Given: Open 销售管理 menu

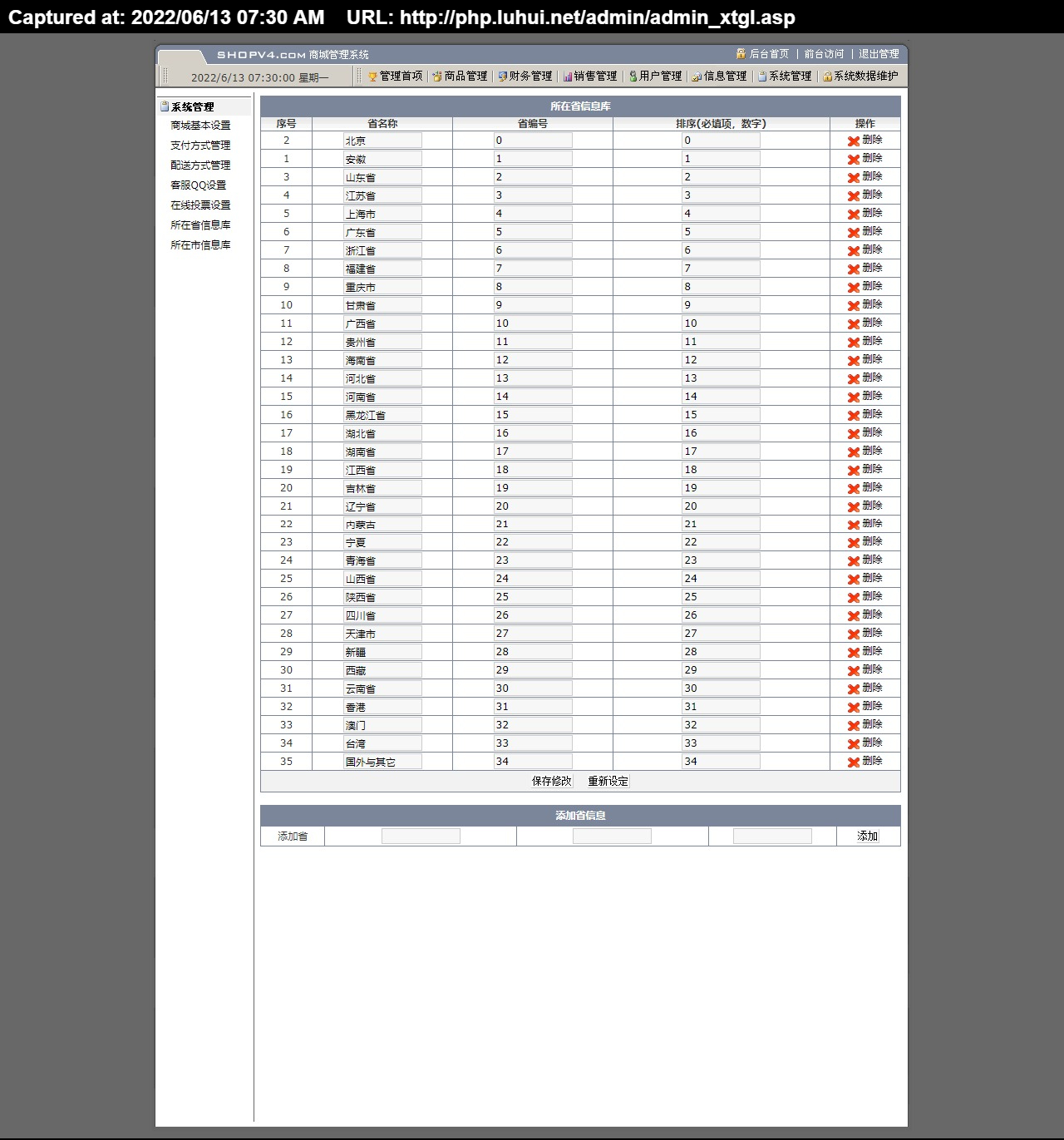Looking at the screenshot, I should 590,76.
